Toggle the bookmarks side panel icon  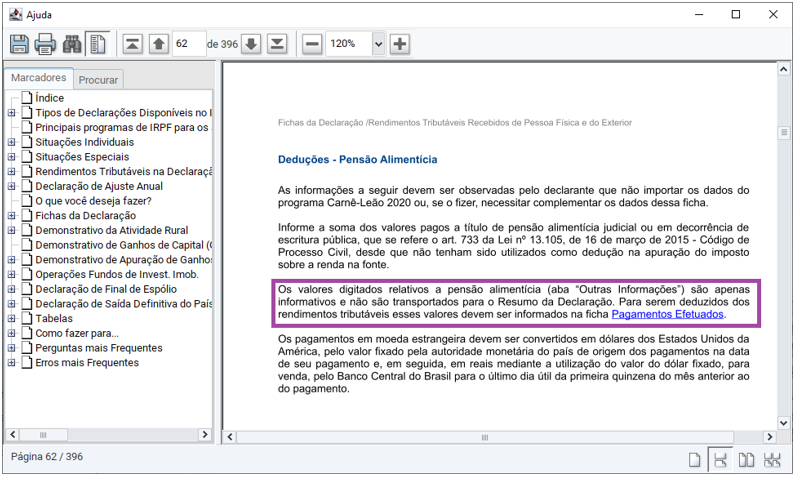(x=98, y=44)
